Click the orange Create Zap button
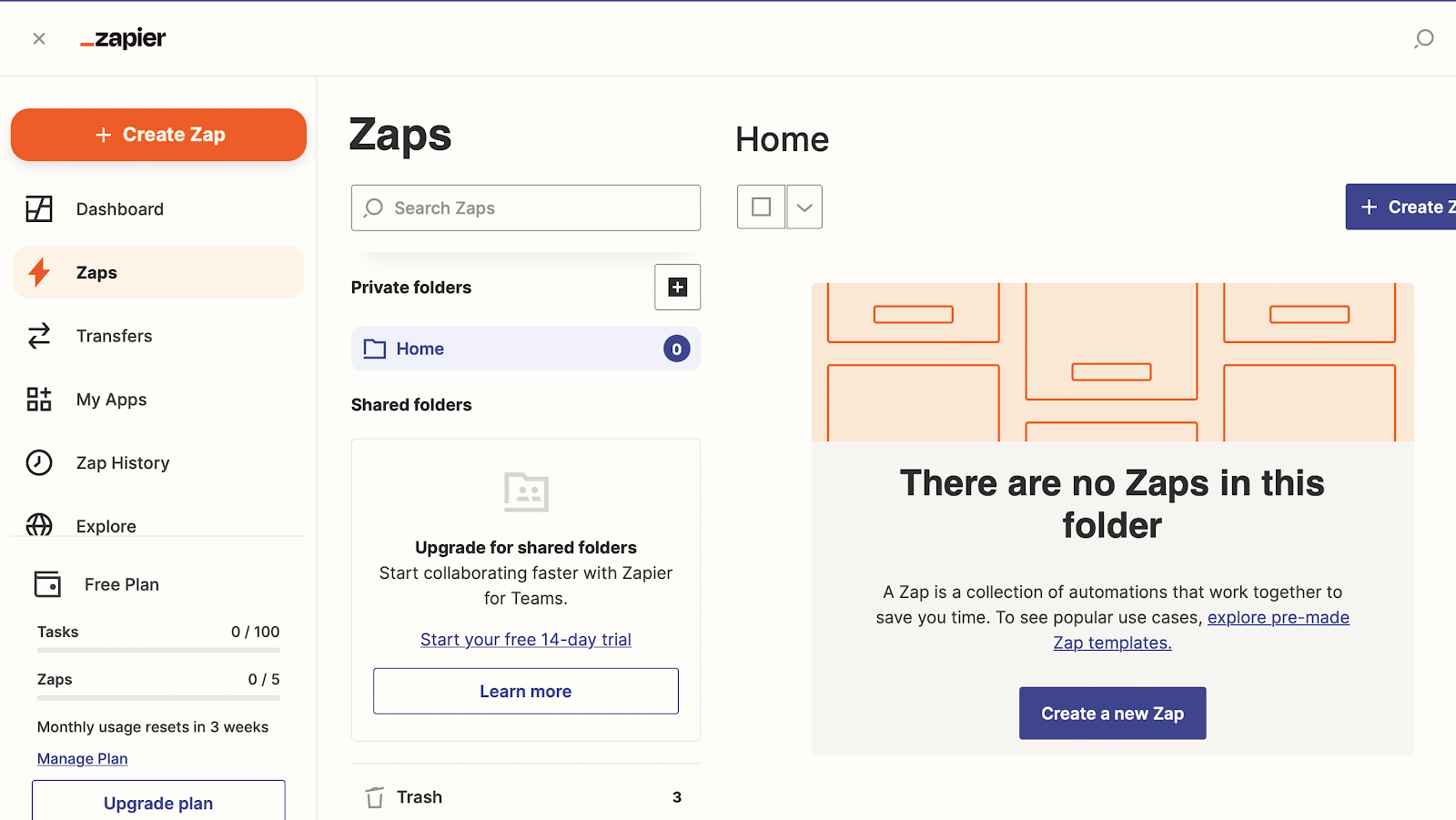The height and width of the screenshot is (820, 1456). (x=158, y=135)
